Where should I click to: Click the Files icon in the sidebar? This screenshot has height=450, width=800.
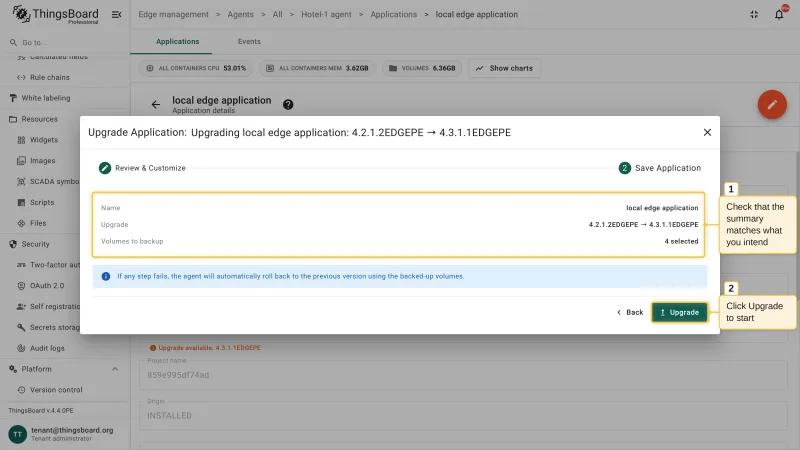click(x=21, y=223)
